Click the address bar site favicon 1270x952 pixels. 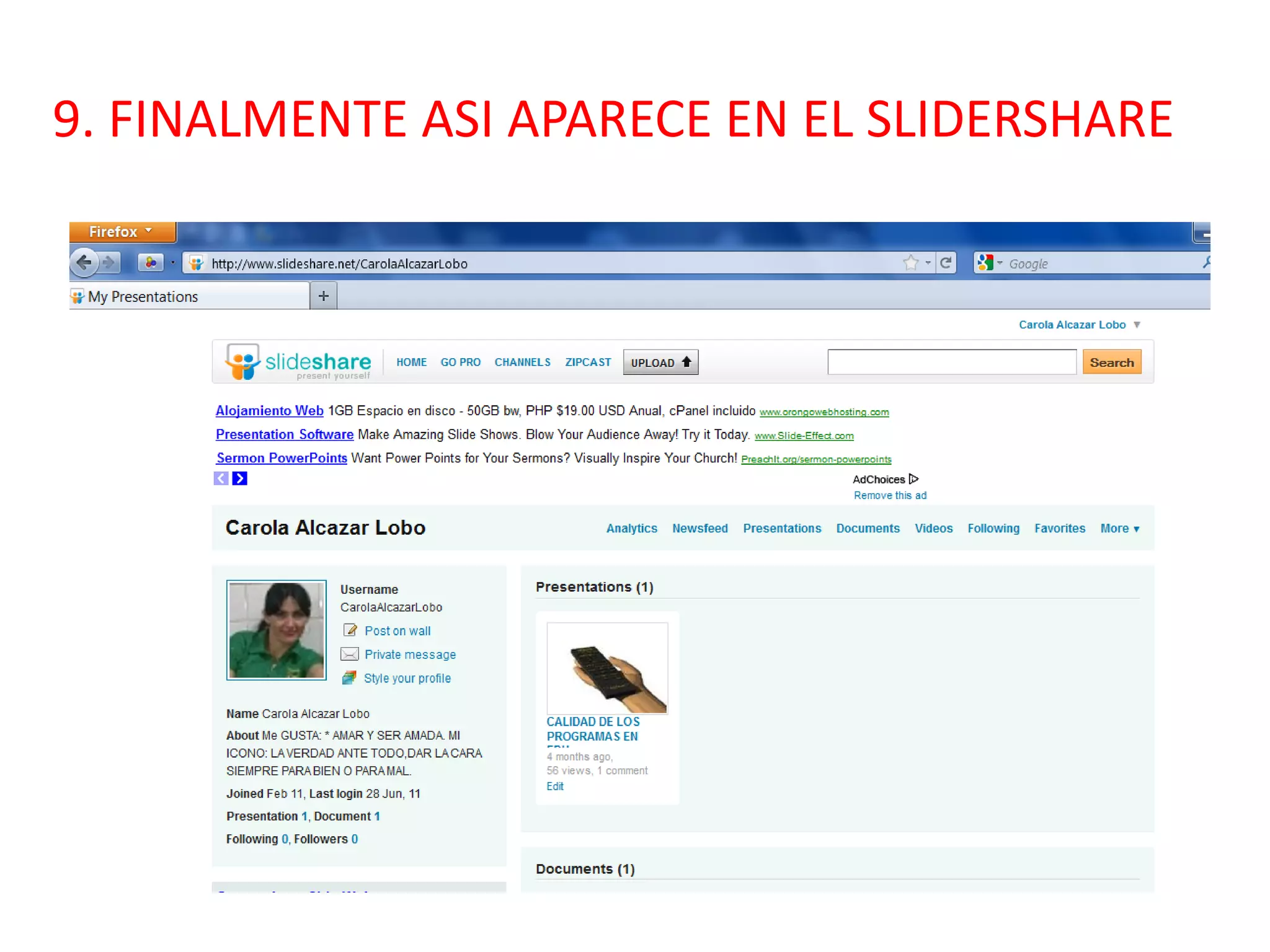[196, 263]
